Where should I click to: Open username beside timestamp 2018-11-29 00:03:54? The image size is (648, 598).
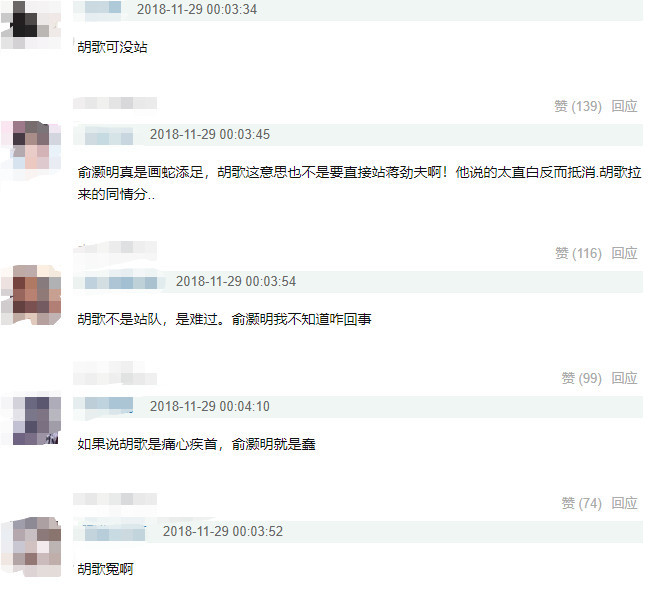121,282
